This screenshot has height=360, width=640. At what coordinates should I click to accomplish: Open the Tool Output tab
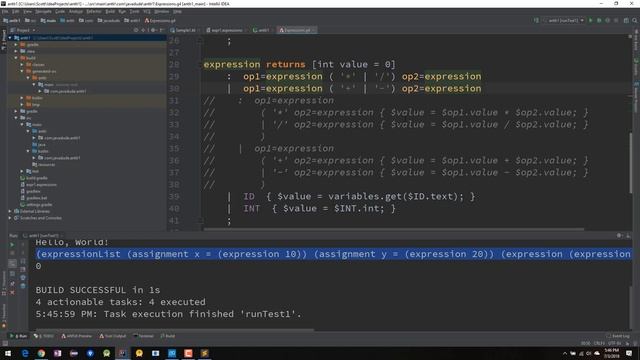pos(113,336)
